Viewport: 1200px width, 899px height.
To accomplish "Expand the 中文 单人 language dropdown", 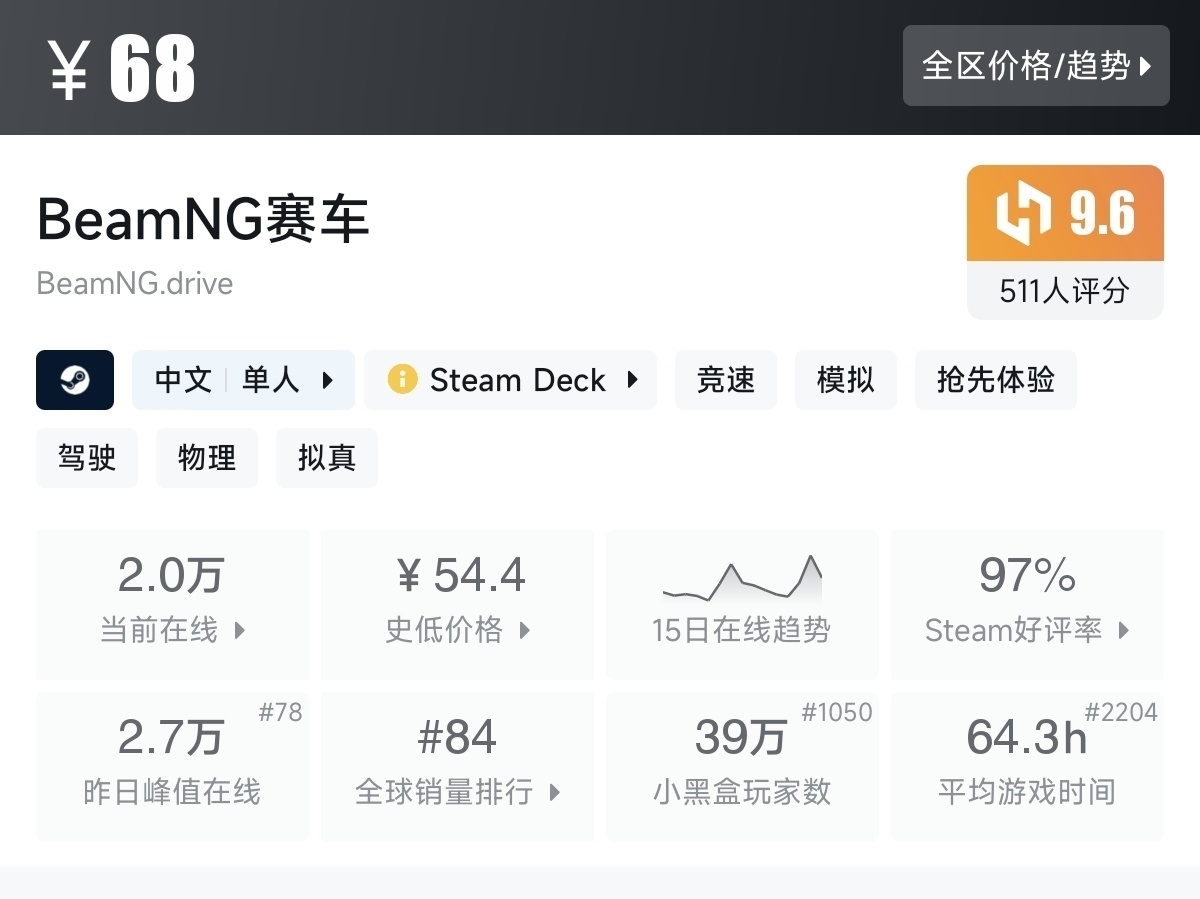I will (x=327, y=380).
